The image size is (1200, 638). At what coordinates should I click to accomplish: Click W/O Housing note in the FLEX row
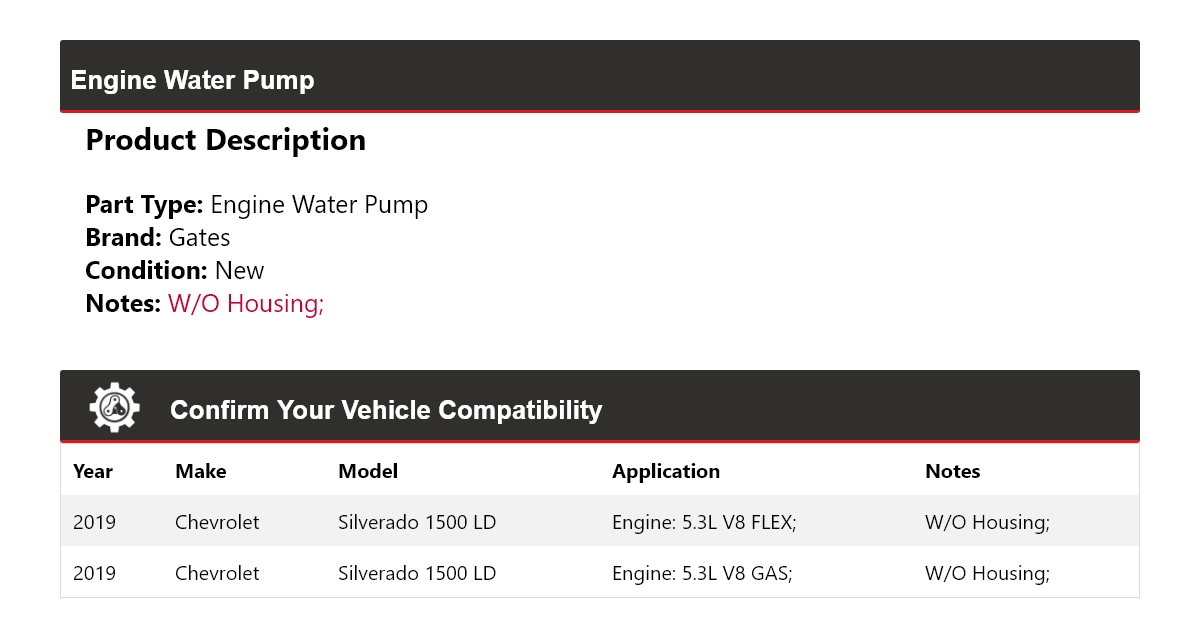[x=988, y=522]
